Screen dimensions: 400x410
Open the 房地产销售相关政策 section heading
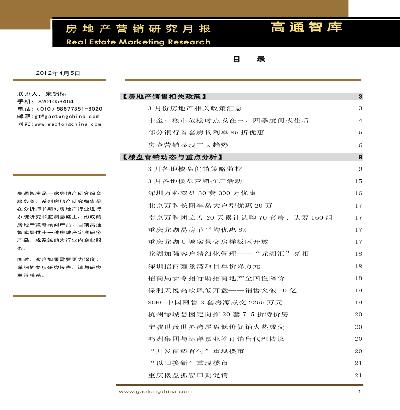pos(163,97)
